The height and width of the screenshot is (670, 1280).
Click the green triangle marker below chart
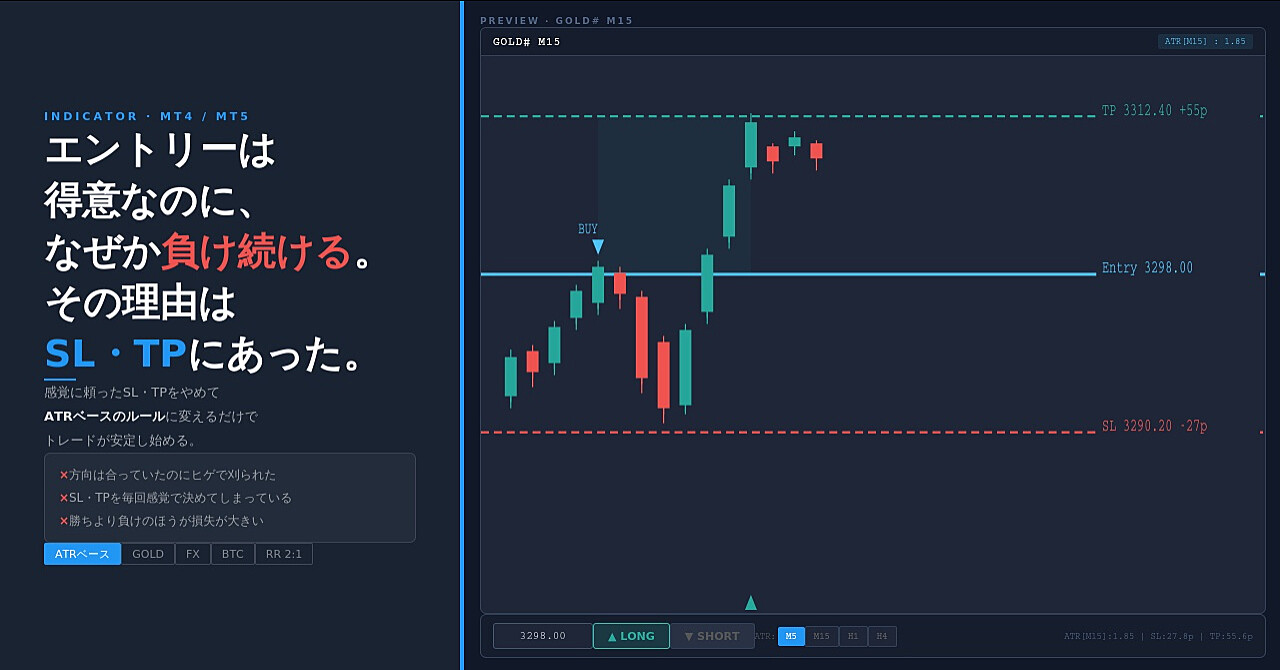click(x=751, y=602)
